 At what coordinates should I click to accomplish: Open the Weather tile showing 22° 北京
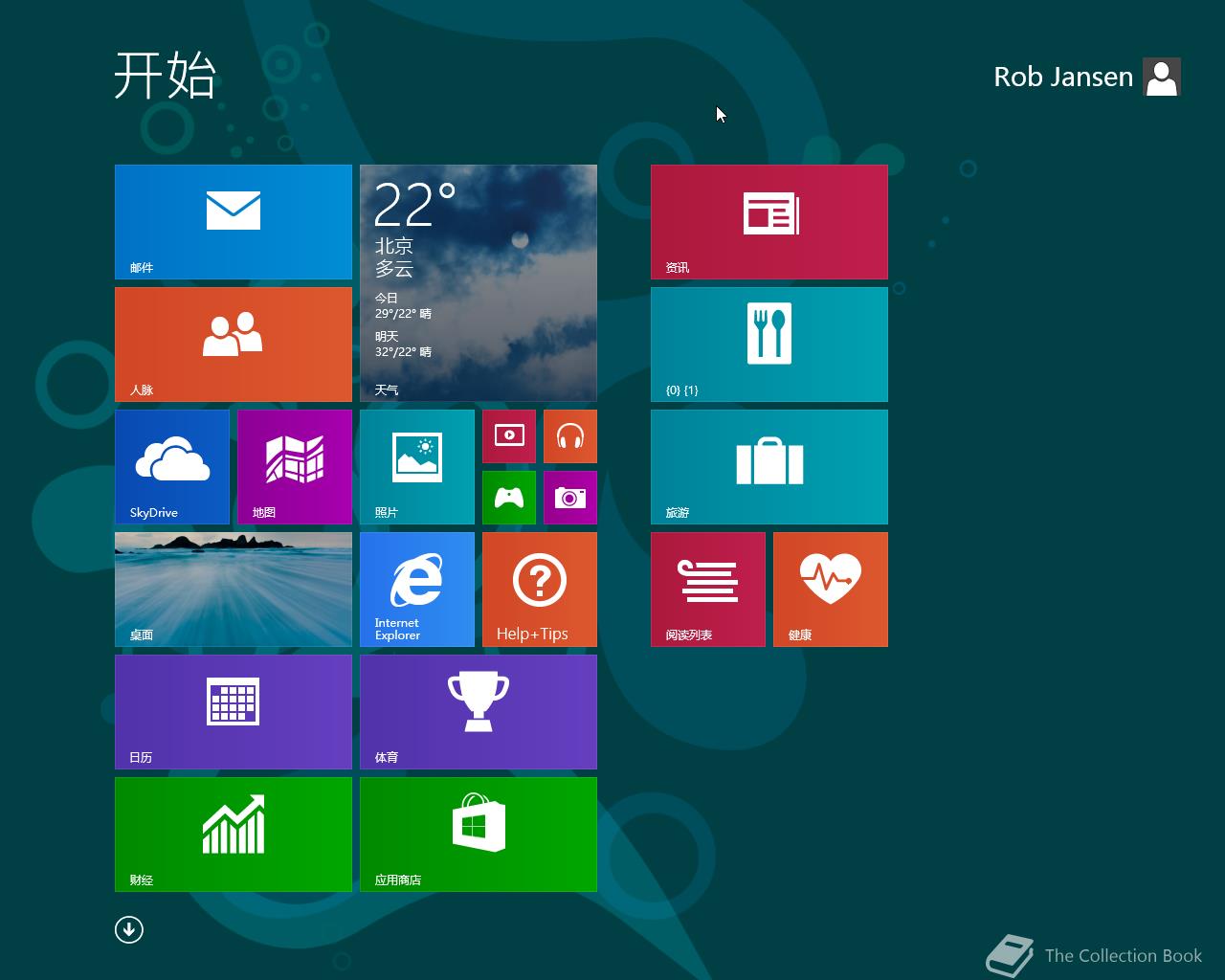tap(479, 283)
